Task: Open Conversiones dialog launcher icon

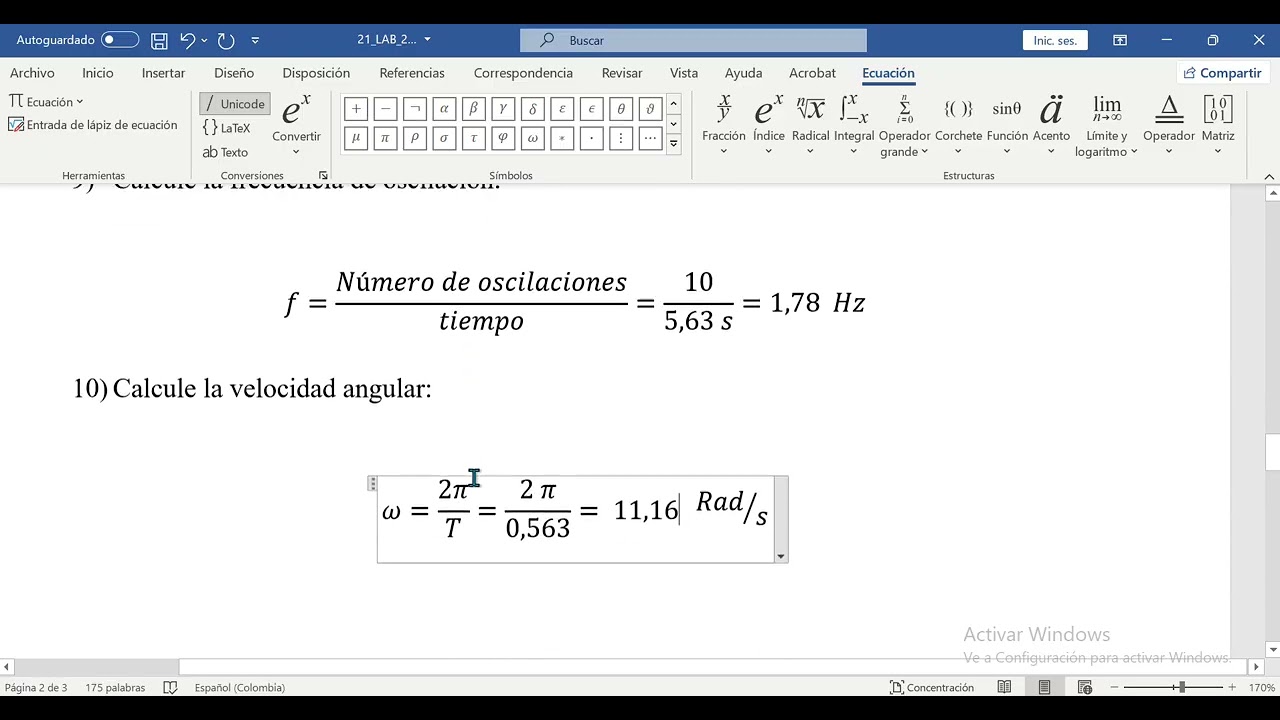Action: pyautogui.click(x=323, y=176)
